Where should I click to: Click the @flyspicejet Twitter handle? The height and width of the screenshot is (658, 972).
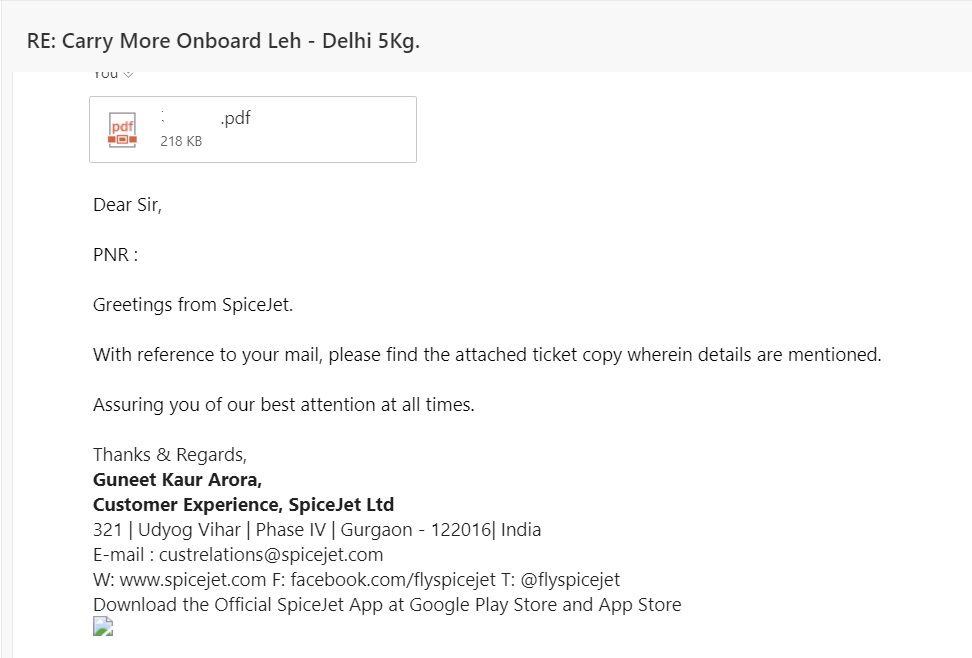click(570, 580)
